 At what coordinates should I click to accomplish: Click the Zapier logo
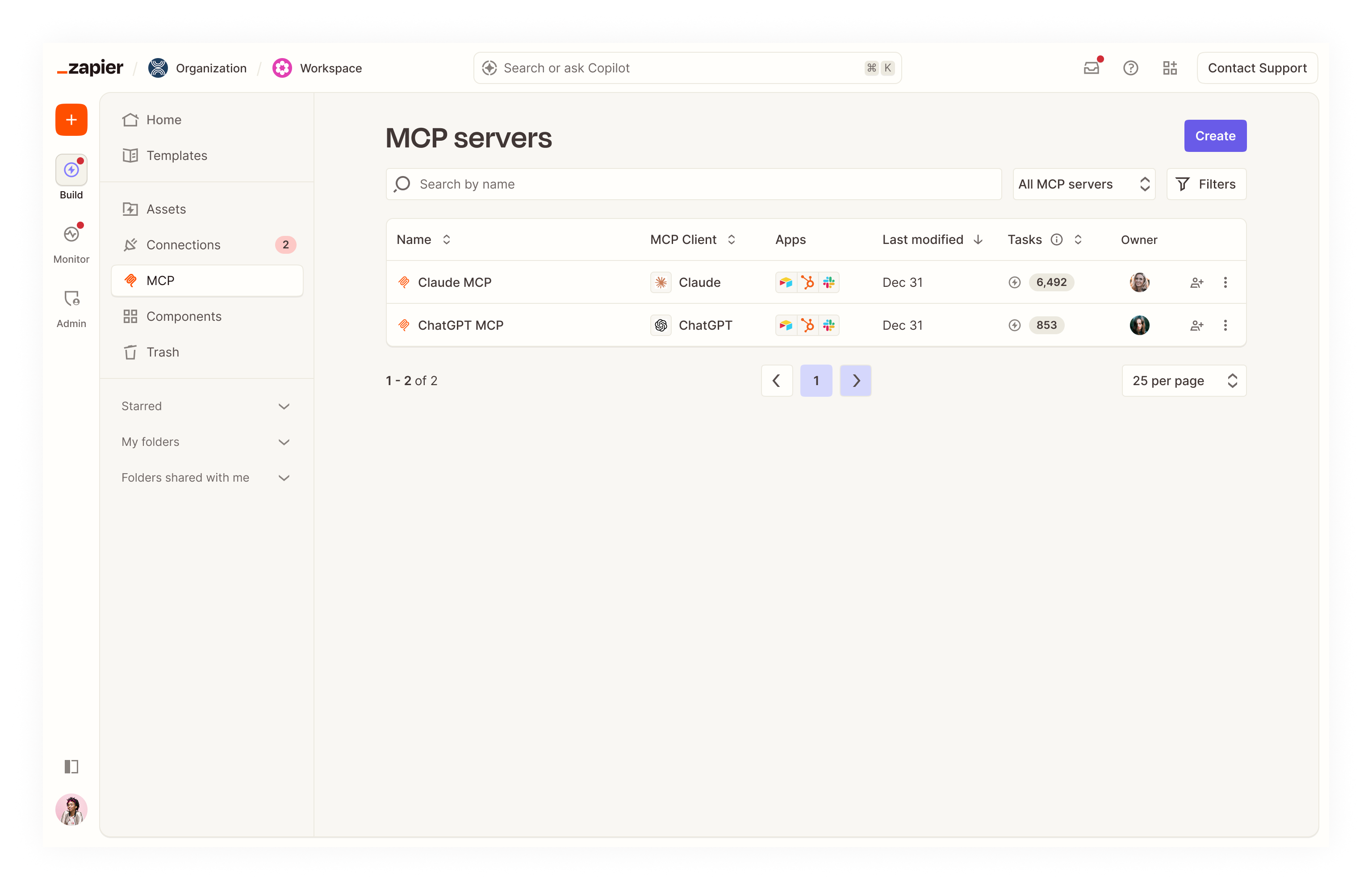click(x=90, y=68)
